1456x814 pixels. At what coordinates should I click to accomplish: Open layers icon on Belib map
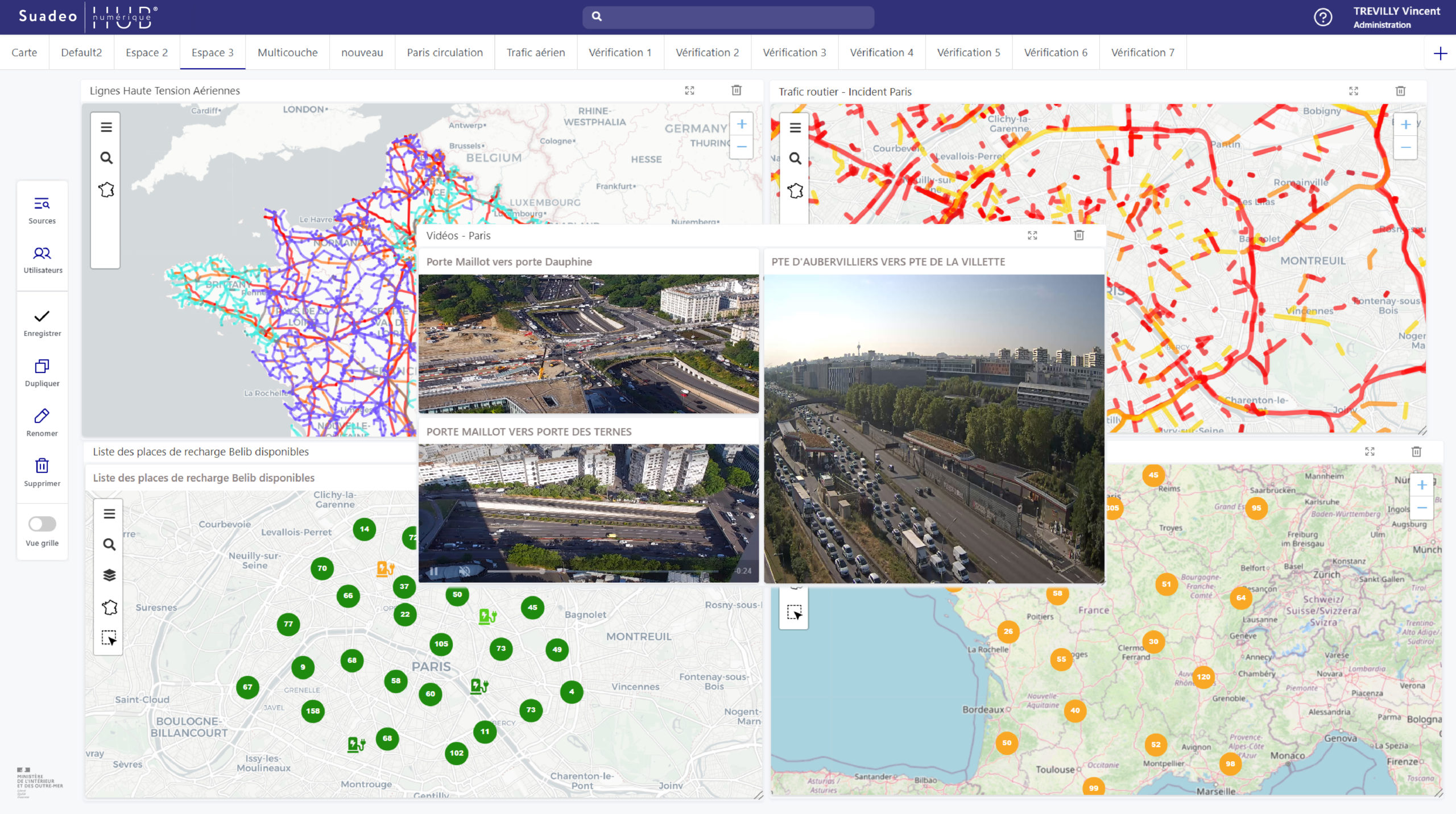point(109,575)
